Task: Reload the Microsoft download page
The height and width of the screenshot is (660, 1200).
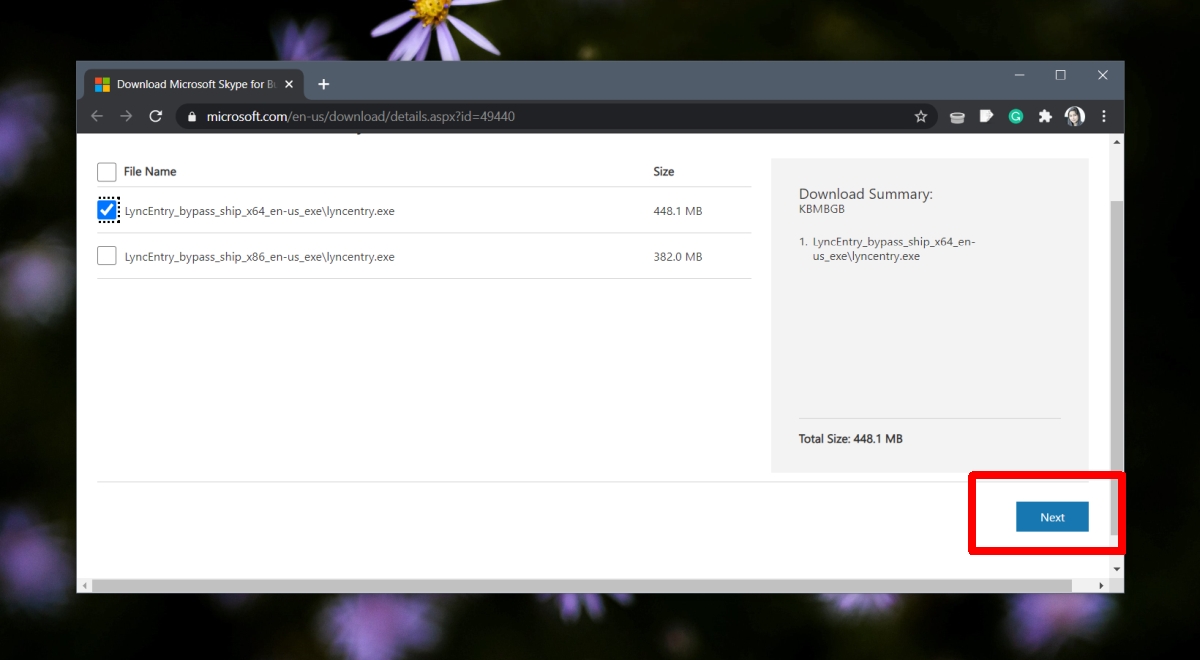Action: [x=156, y=116]
